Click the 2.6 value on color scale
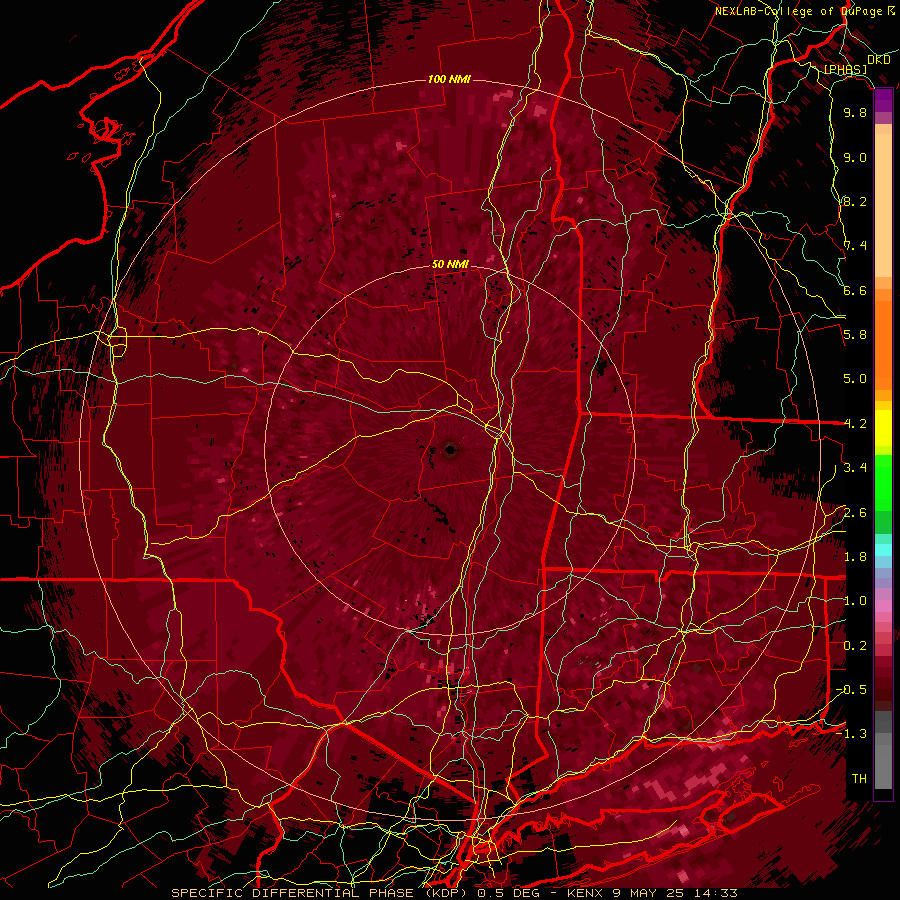 [855, 513]
